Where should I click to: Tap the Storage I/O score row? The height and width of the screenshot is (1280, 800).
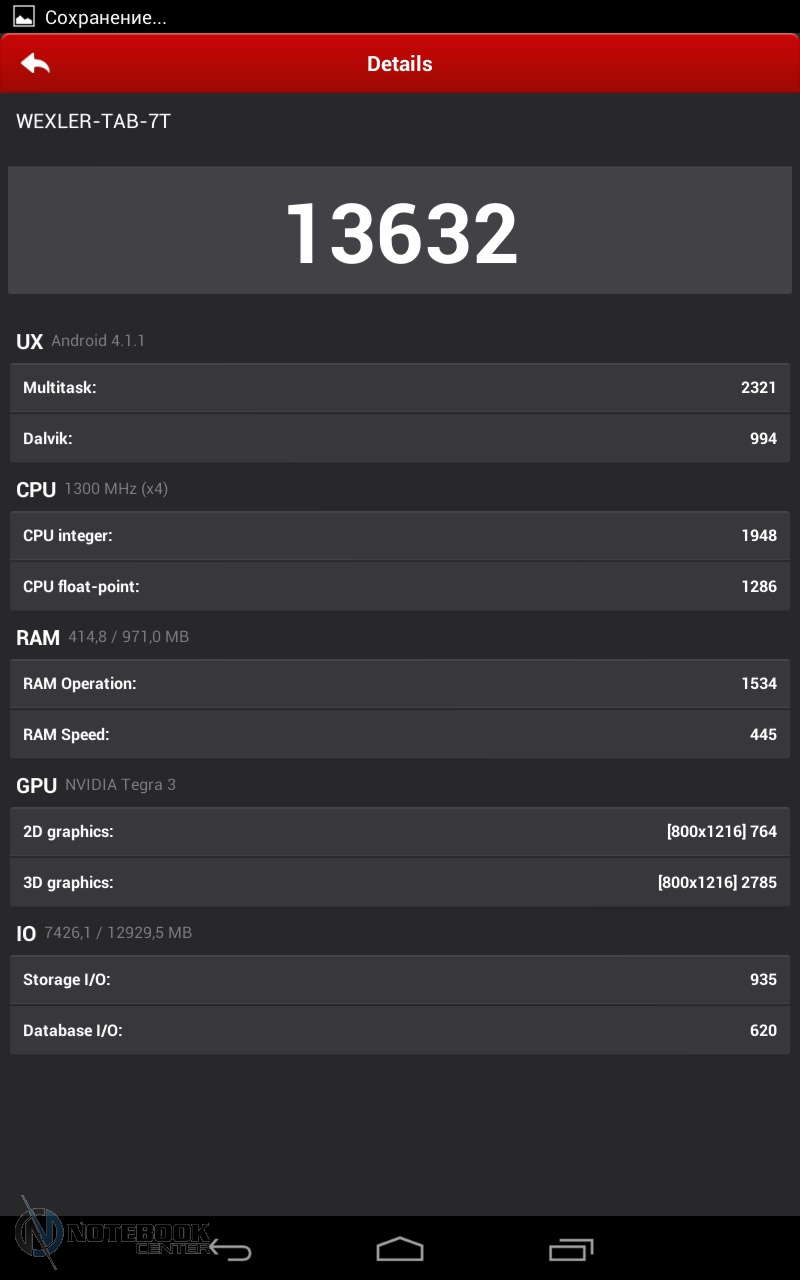pyautogui.click(x=400, y=980)
